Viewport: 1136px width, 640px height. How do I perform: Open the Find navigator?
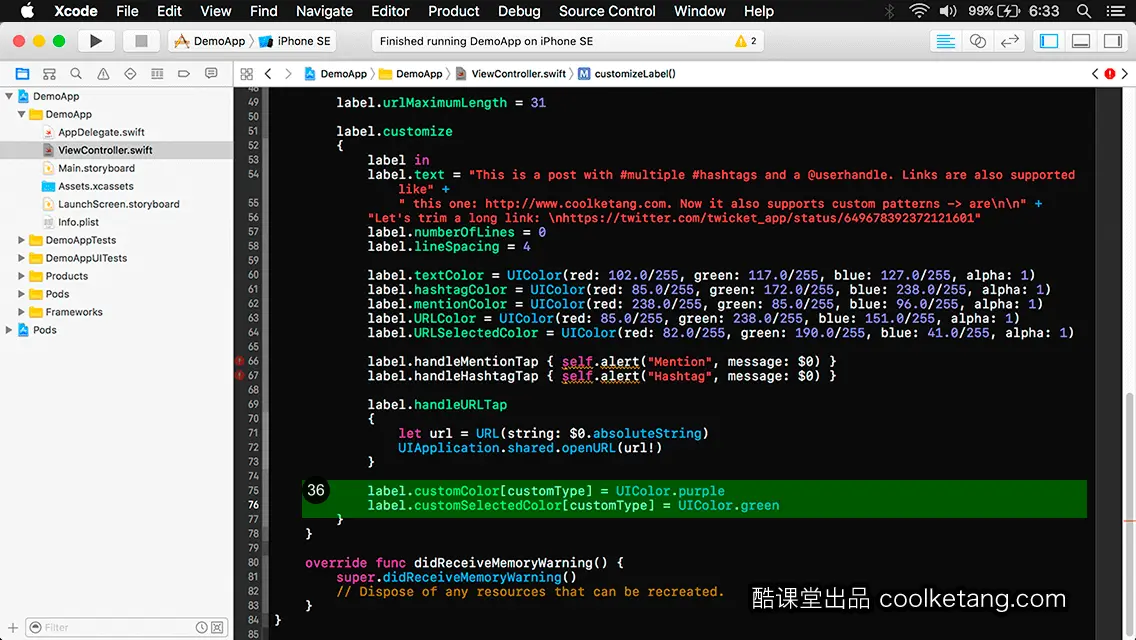click(x=76, y=74)
